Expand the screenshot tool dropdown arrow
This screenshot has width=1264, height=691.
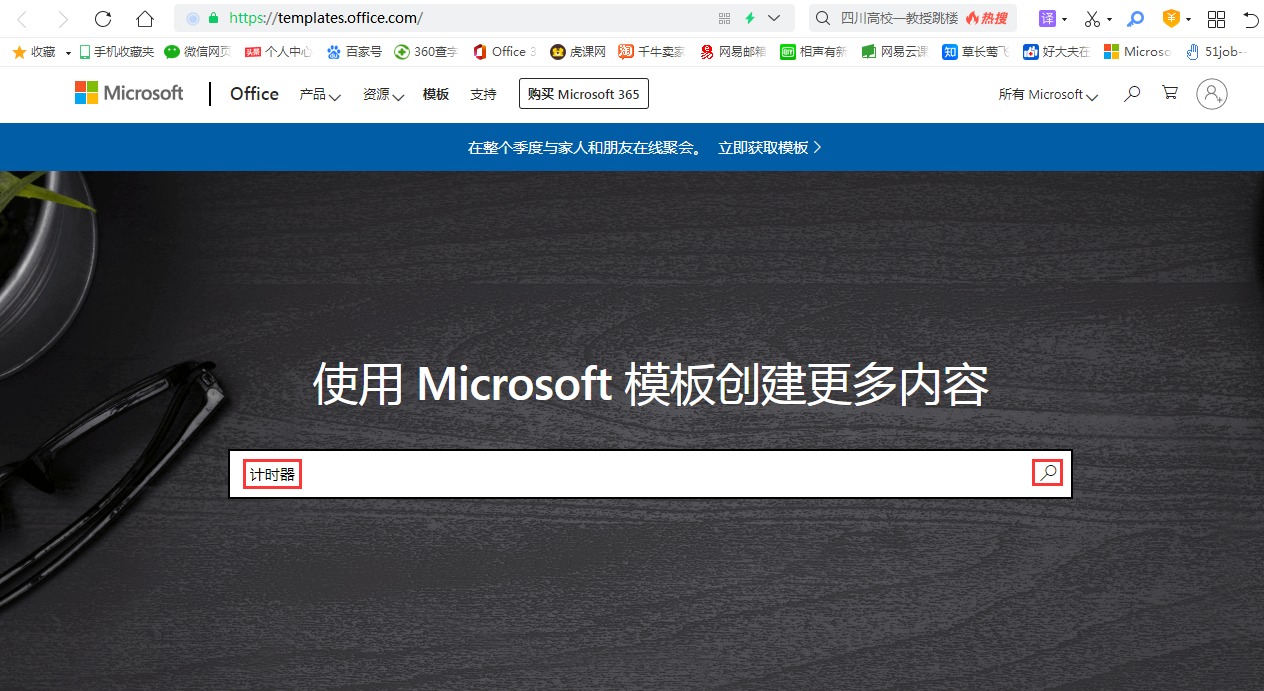pos(1109,19)
